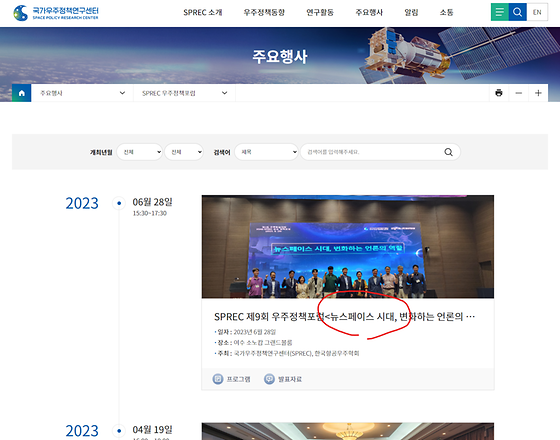Open the 알림 menu

pyautogui.click(x=411, y=12)
